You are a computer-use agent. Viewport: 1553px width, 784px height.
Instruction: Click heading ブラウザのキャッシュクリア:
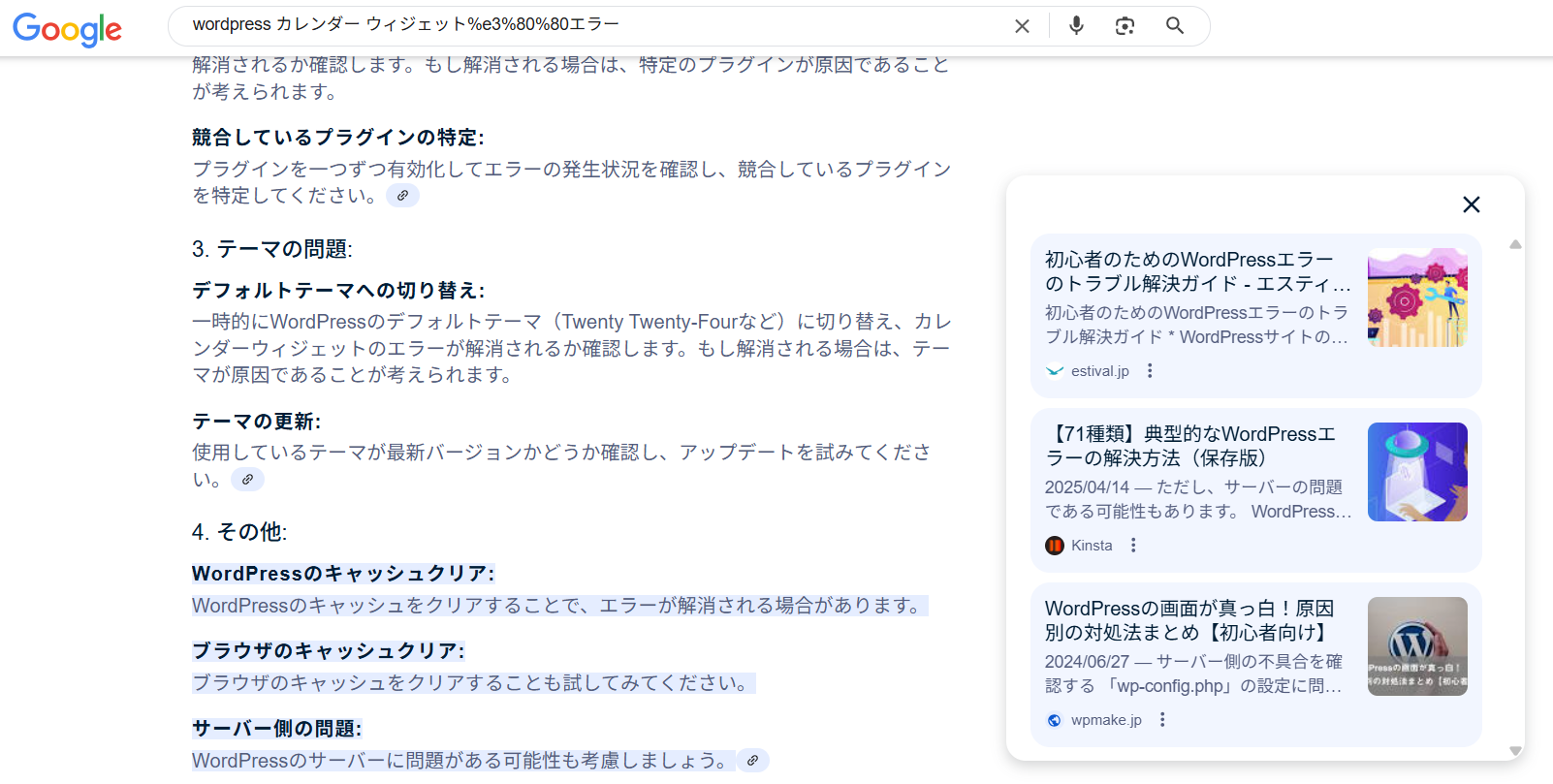tap(328, 651)
